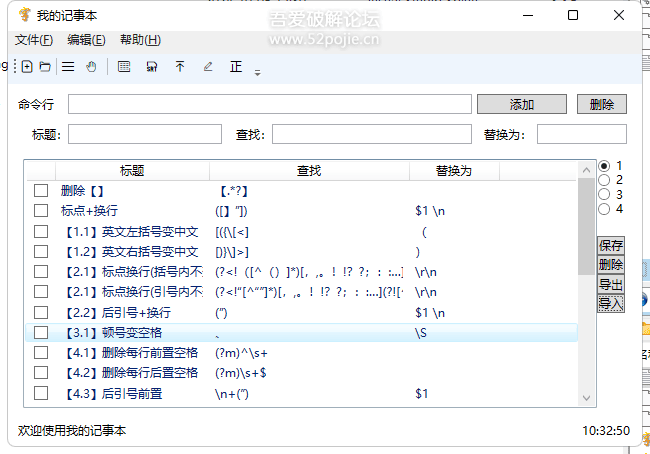Check the 【4.1】删除每行前置空格 checkbox

pyautogui.click(x=41, y=353)
